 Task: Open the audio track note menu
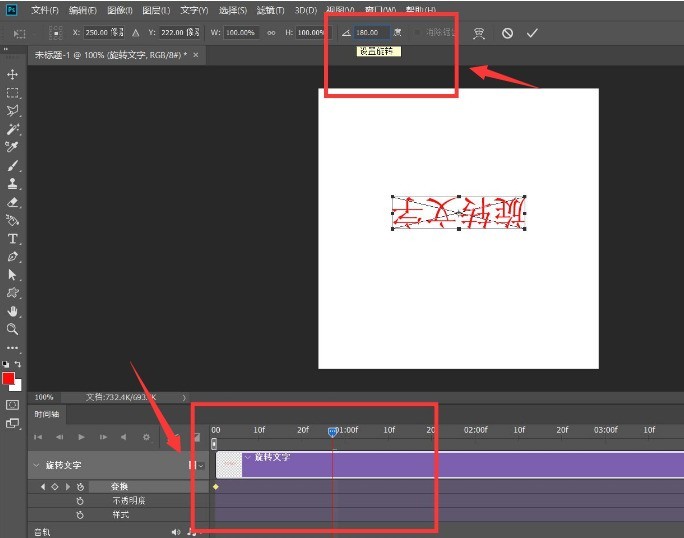click(192, 532)
